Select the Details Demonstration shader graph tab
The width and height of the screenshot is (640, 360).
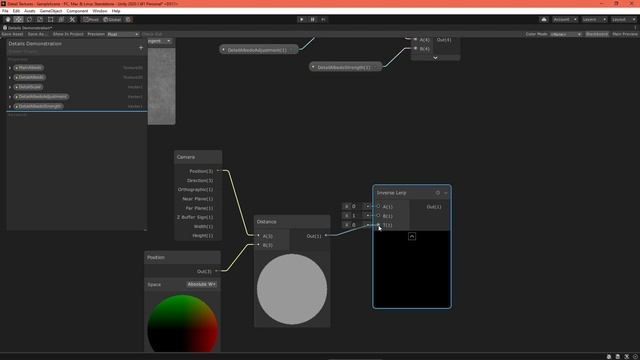28,28
